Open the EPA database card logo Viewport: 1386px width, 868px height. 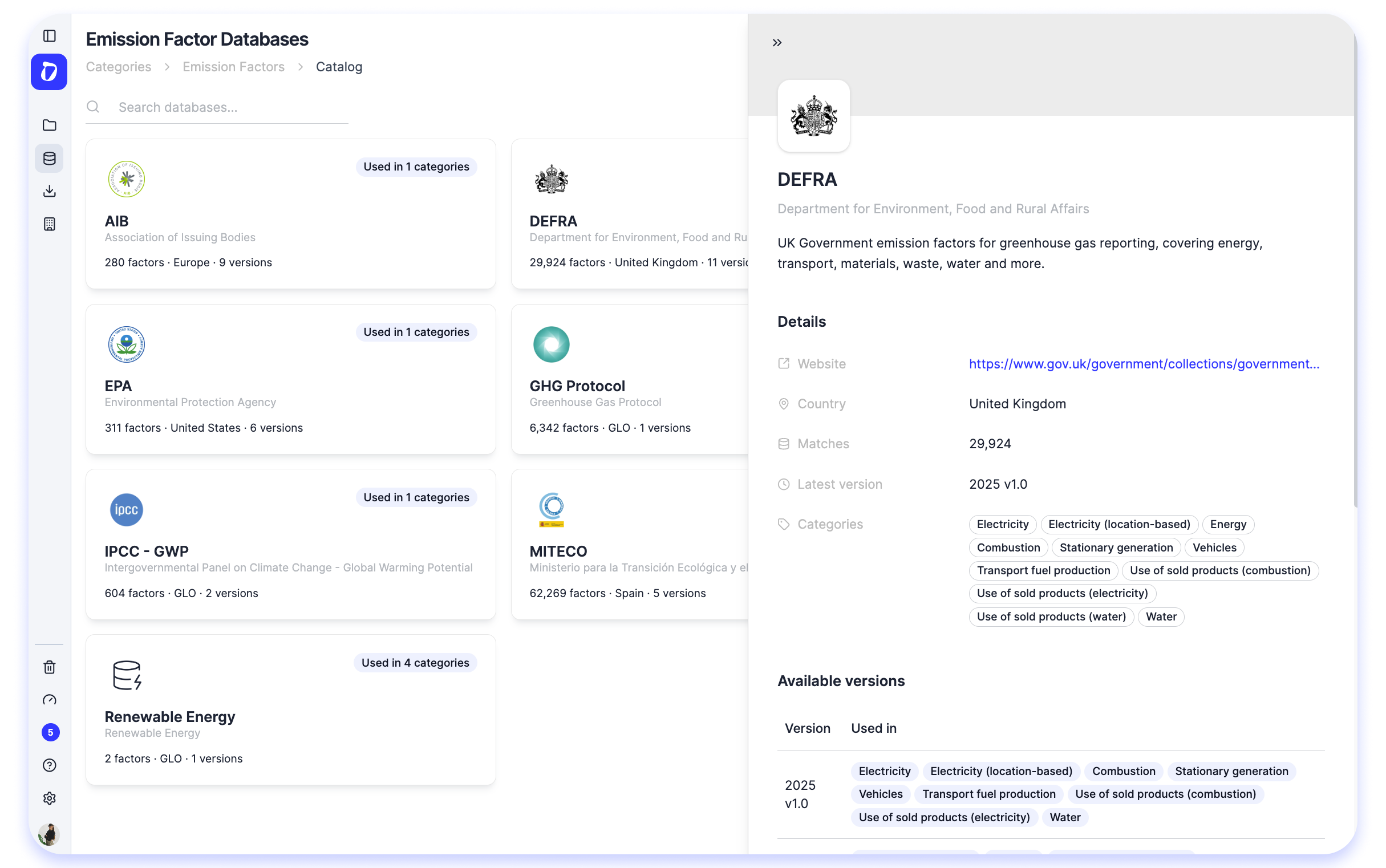tap(126, 344)
